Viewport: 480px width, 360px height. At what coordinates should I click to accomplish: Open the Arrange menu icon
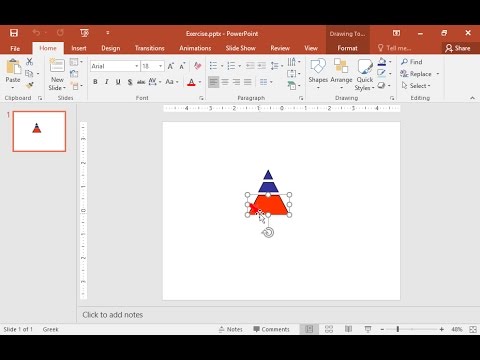click(x=341, y=74)
